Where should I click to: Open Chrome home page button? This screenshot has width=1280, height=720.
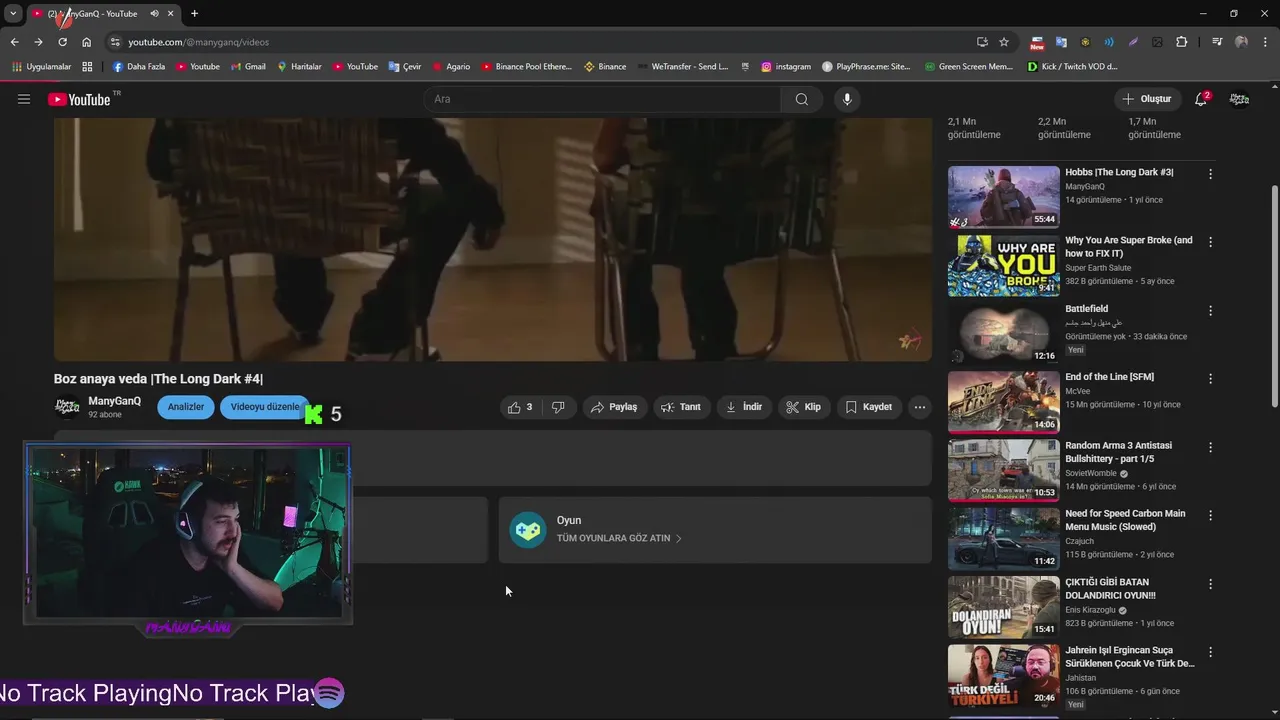(86, 42)
